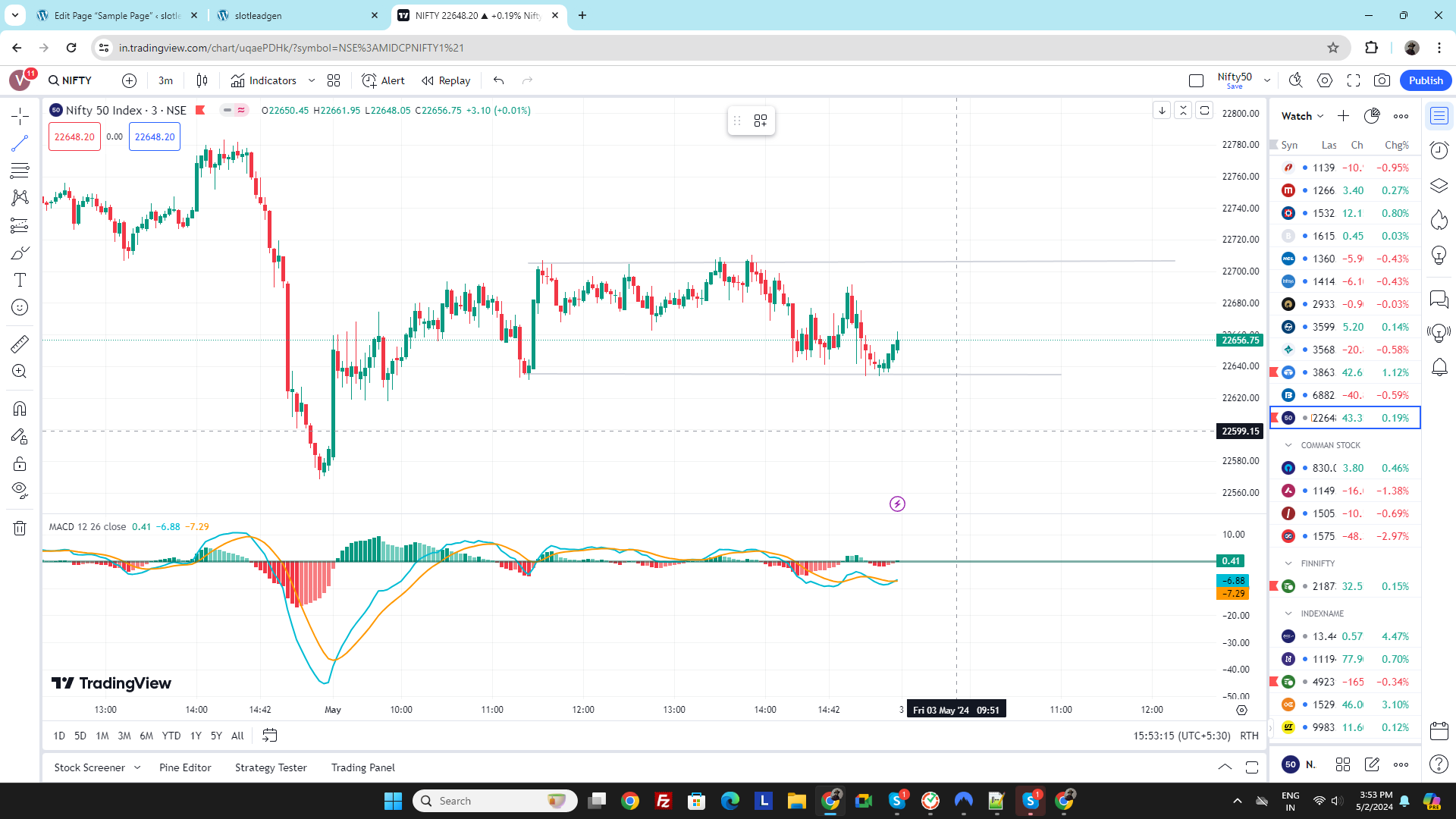
Task: Select the zoom in tool
Action: coord(20,372)
